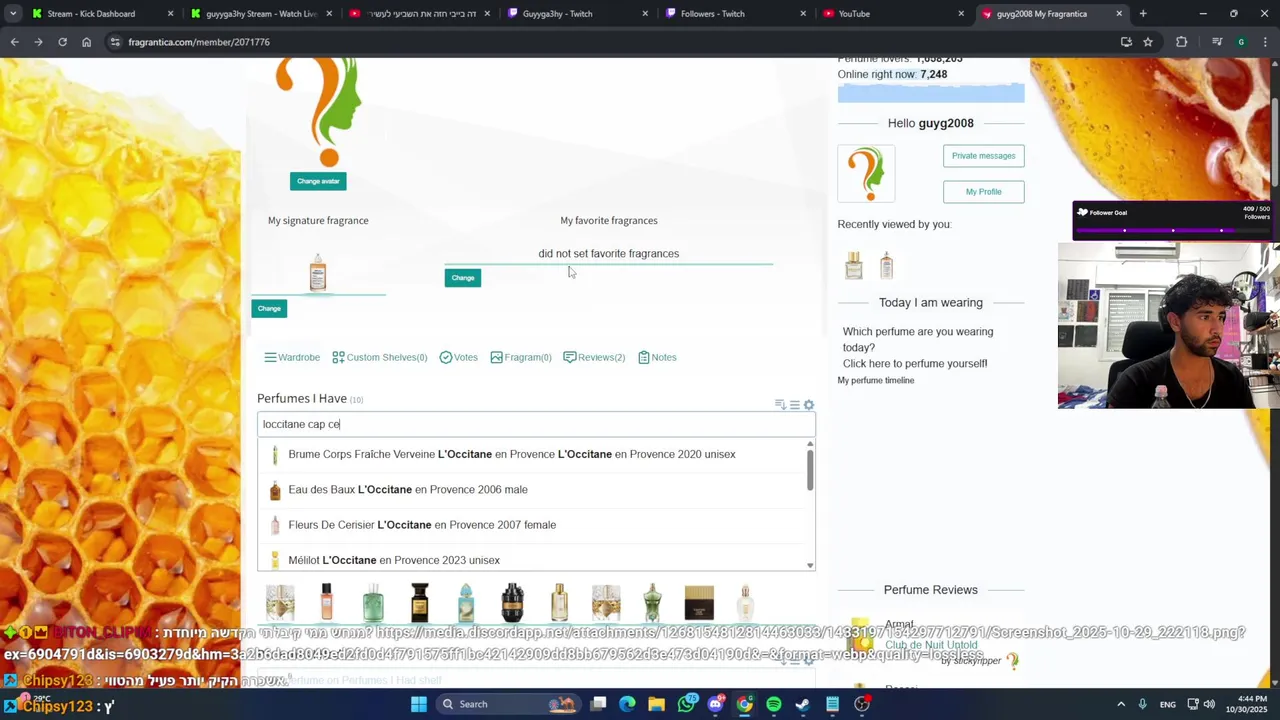Click the suggestion list up scroll arrow
The height and width of the screenshot is (720, 1280).
point(810,443)
